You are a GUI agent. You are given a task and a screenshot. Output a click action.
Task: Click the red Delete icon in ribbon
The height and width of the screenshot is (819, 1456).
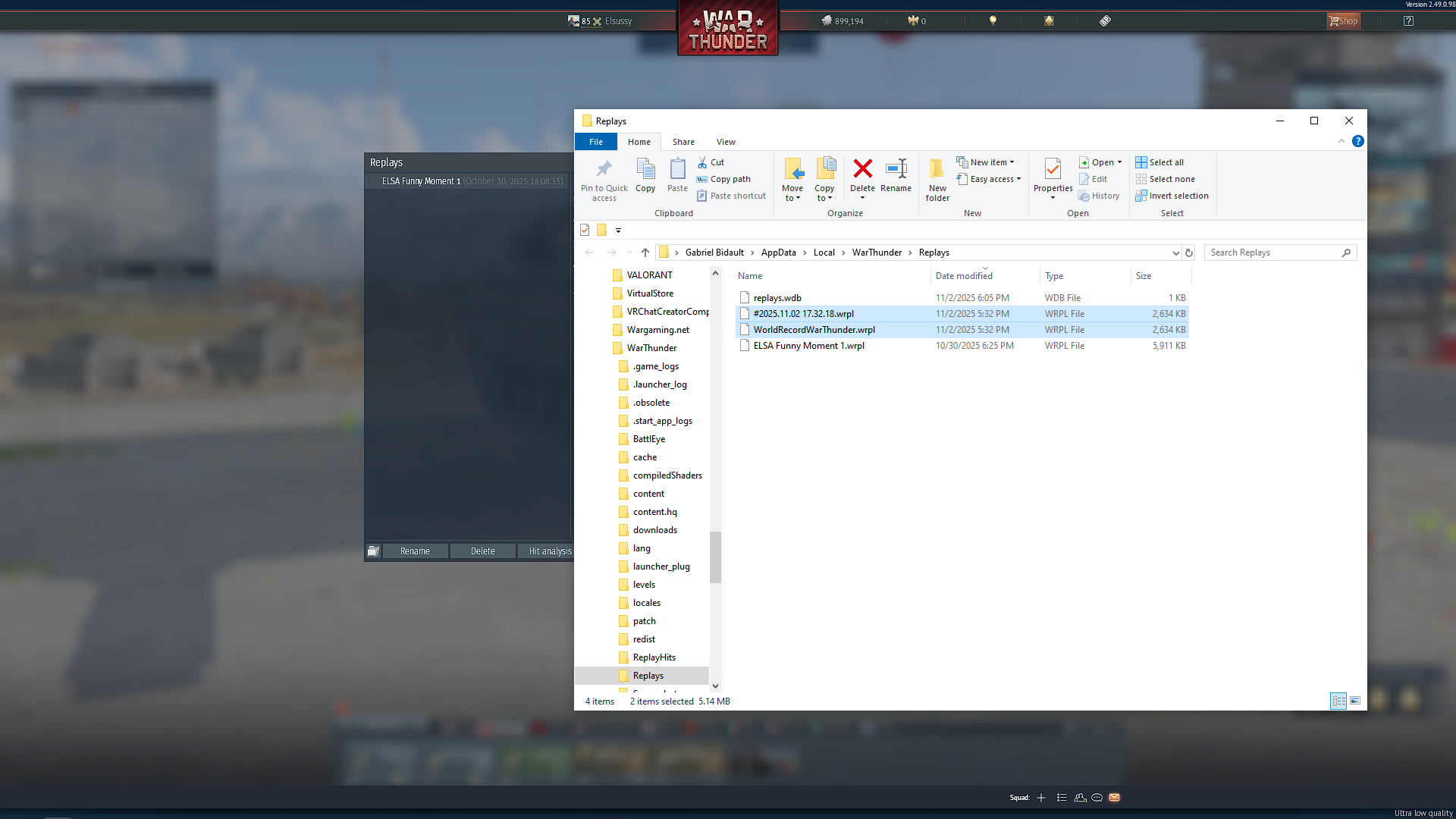862,169
